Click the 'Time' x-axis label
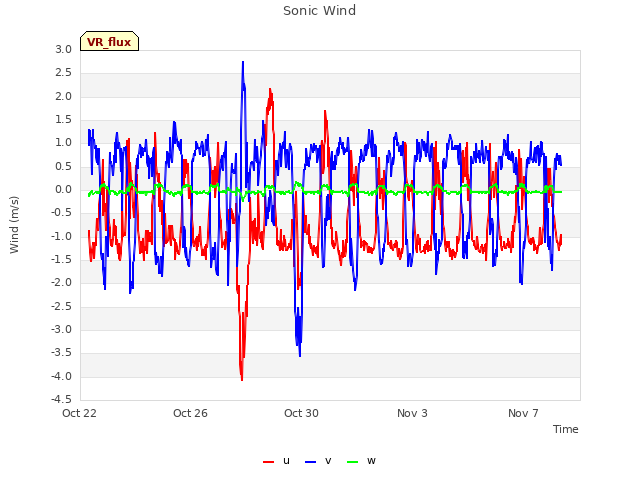The width and height of the screenshot is (640, 480). (566, 429)
